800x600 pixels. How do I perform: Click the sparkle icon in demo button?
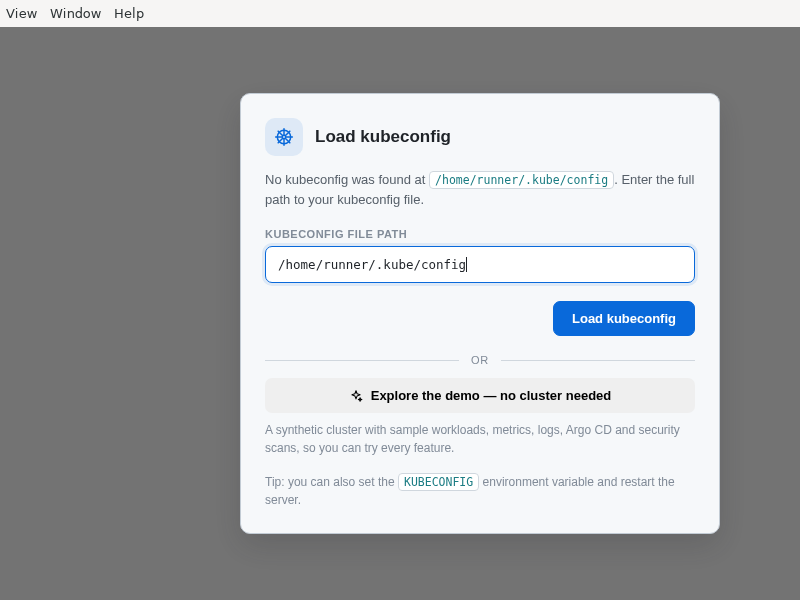click(357, 396)
